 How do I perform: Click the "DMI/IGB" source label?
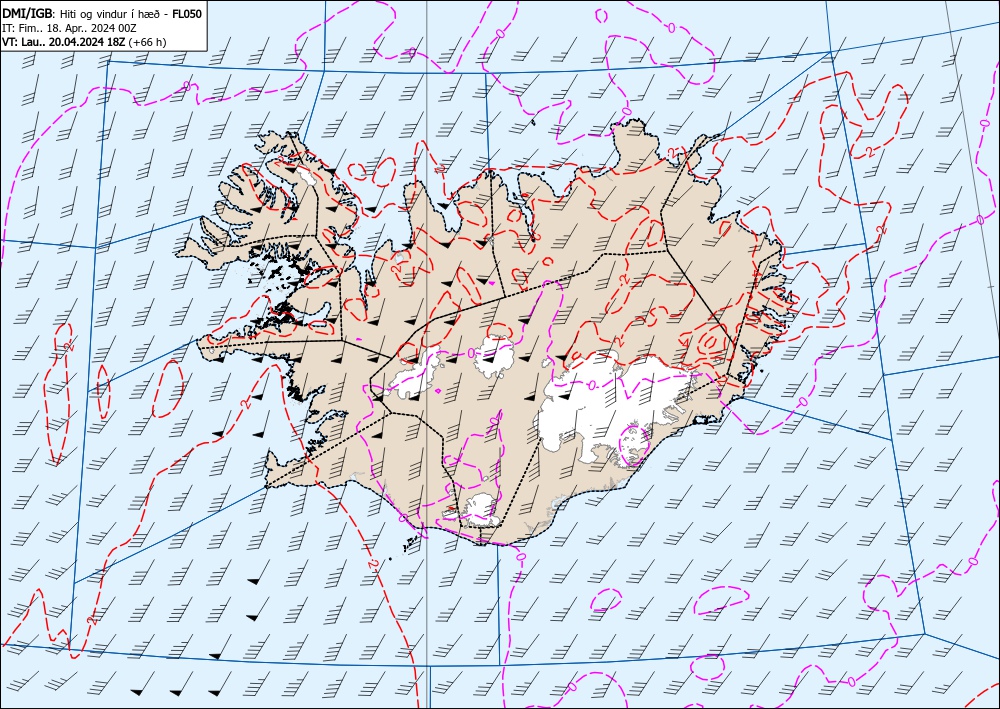point(28,14)
